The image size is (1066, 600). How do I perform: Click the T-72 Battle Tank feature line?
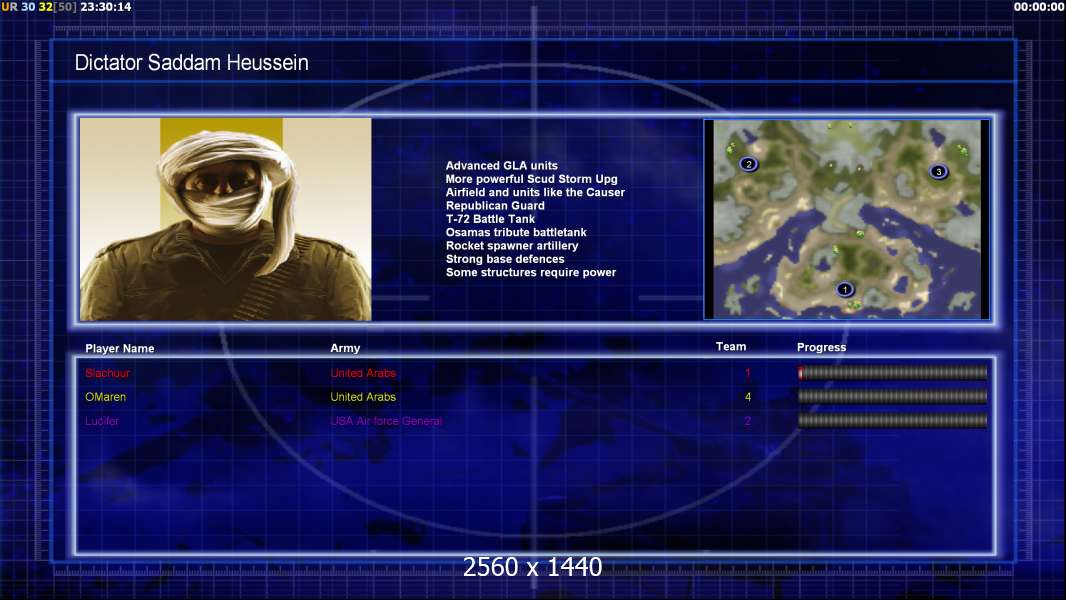point(490,219)
